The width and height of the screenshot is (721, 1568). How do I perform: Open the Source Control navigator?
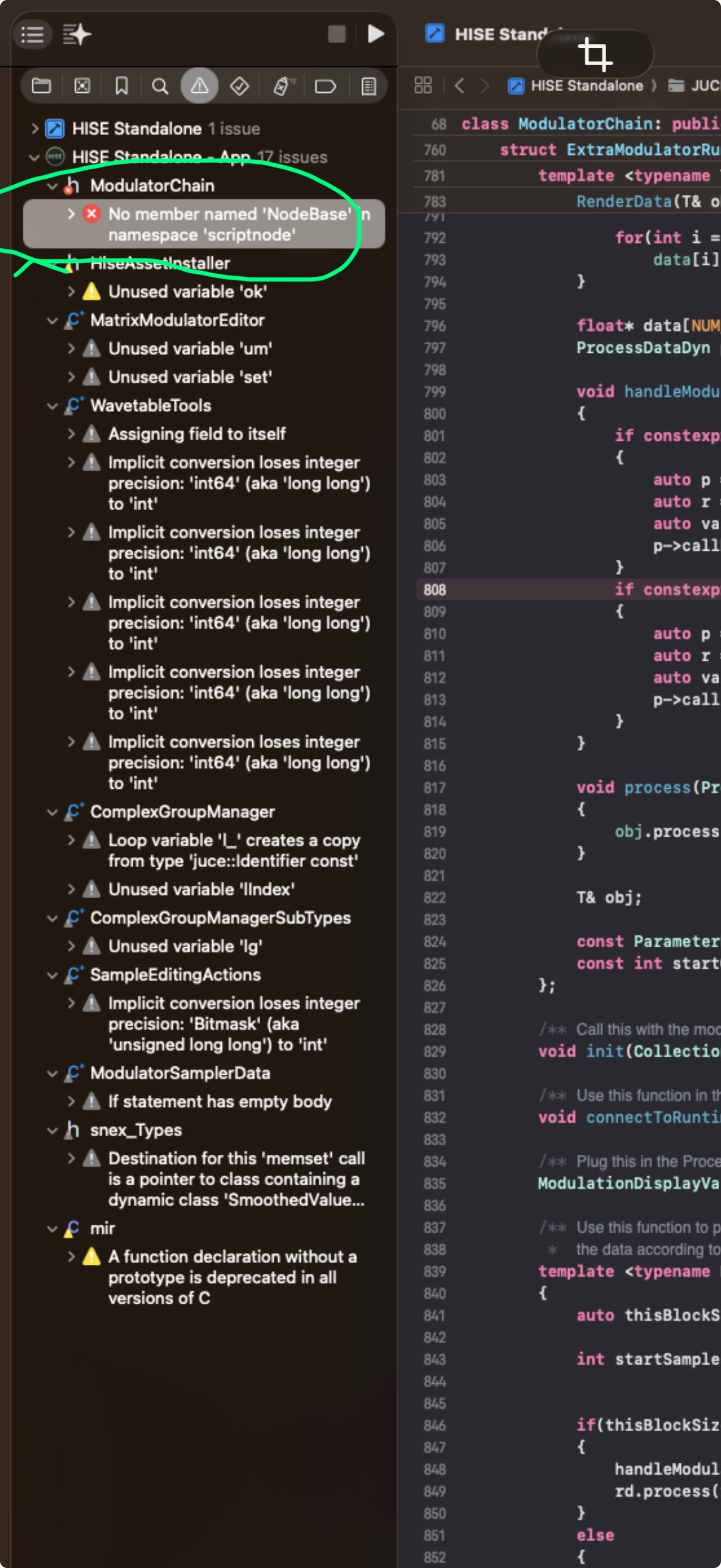[82, 86]
